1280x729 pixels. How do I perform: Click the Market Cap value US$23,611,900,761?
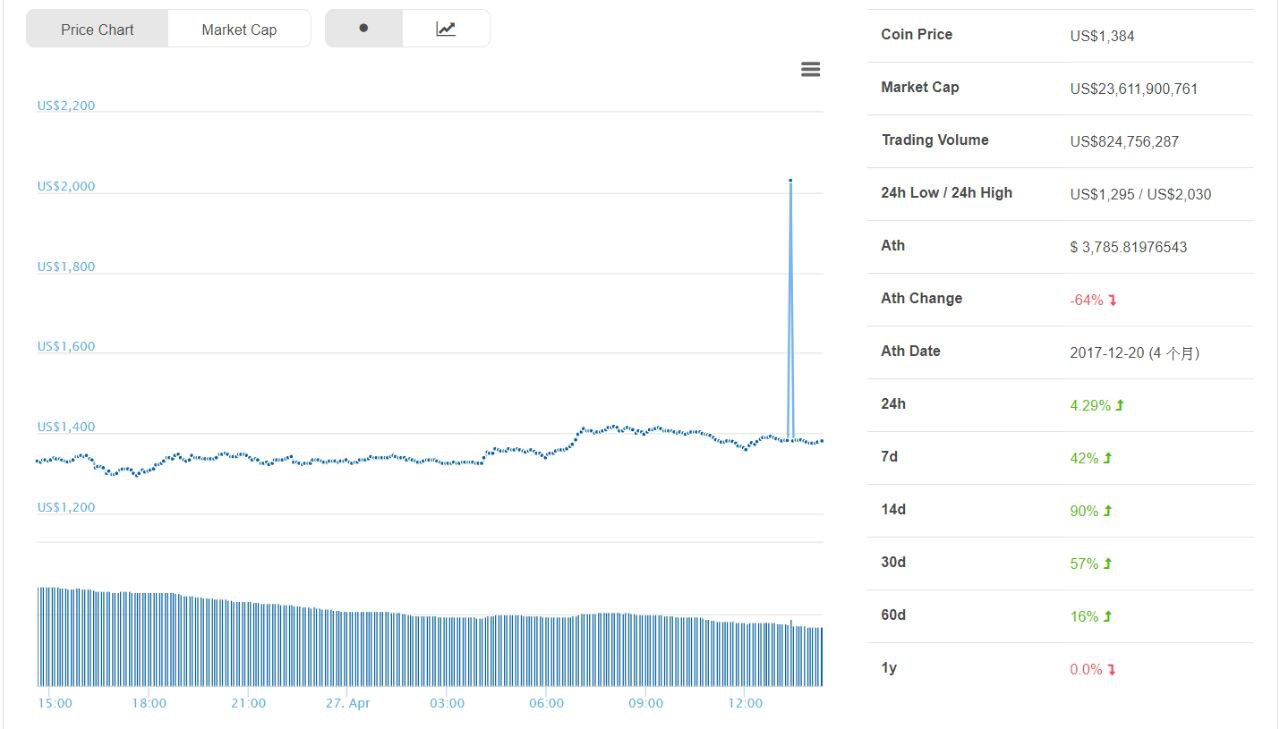click(1133, 89)
